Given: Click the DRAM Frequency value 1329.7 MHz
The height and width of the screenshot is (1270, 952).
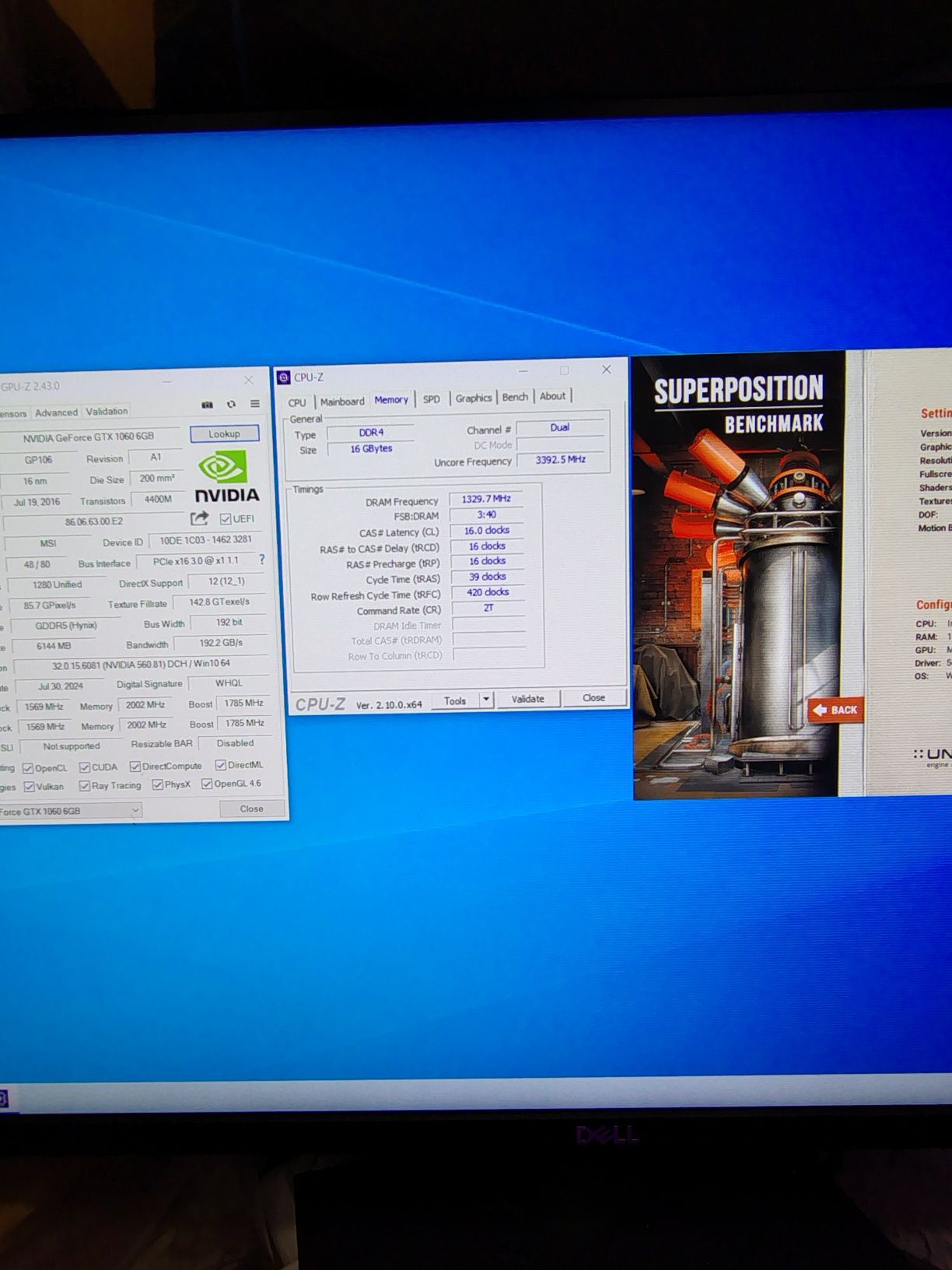Looking at the screenshot, I should (x=486, y=499).
